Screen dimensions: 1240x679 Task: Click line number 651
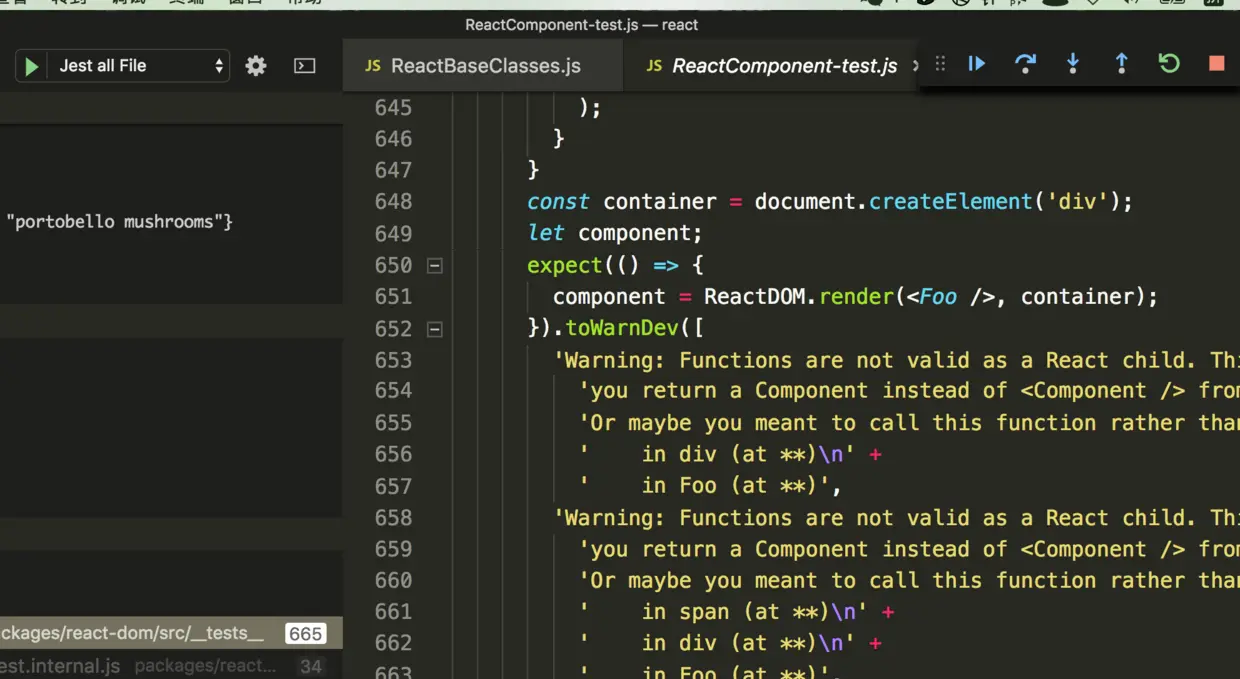[393, 296]
